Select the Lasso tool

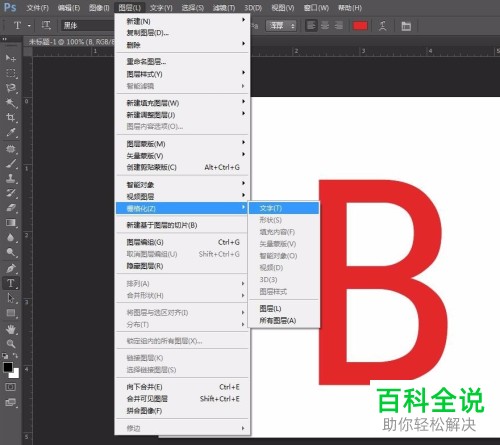11,88
